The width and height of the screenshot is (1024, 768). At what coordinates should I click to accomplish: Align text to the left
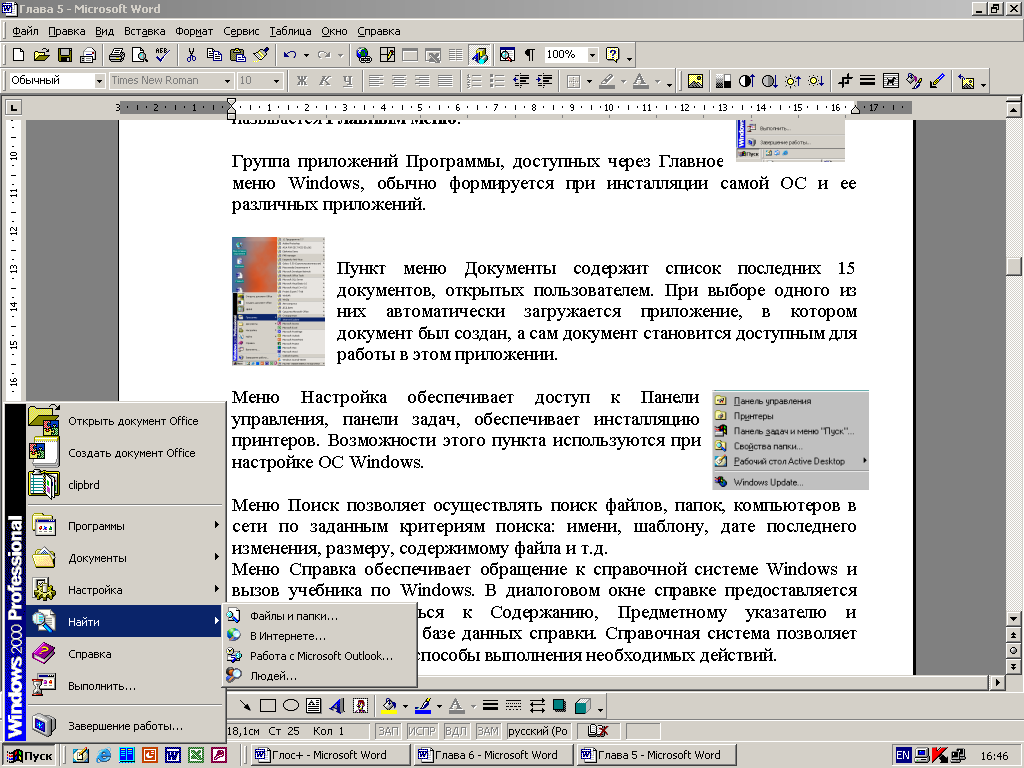point(376,81)
